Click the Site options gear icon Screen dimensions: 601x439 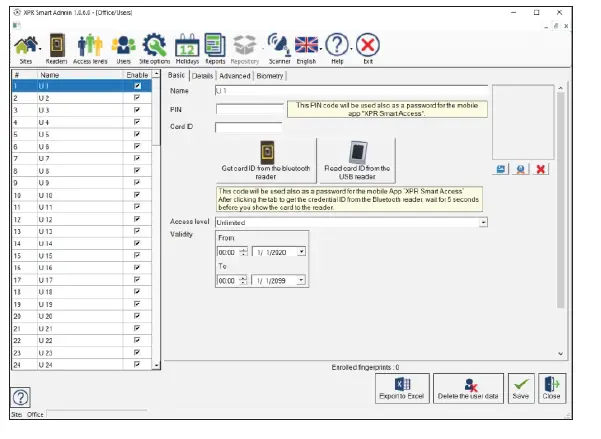point(154,47)
